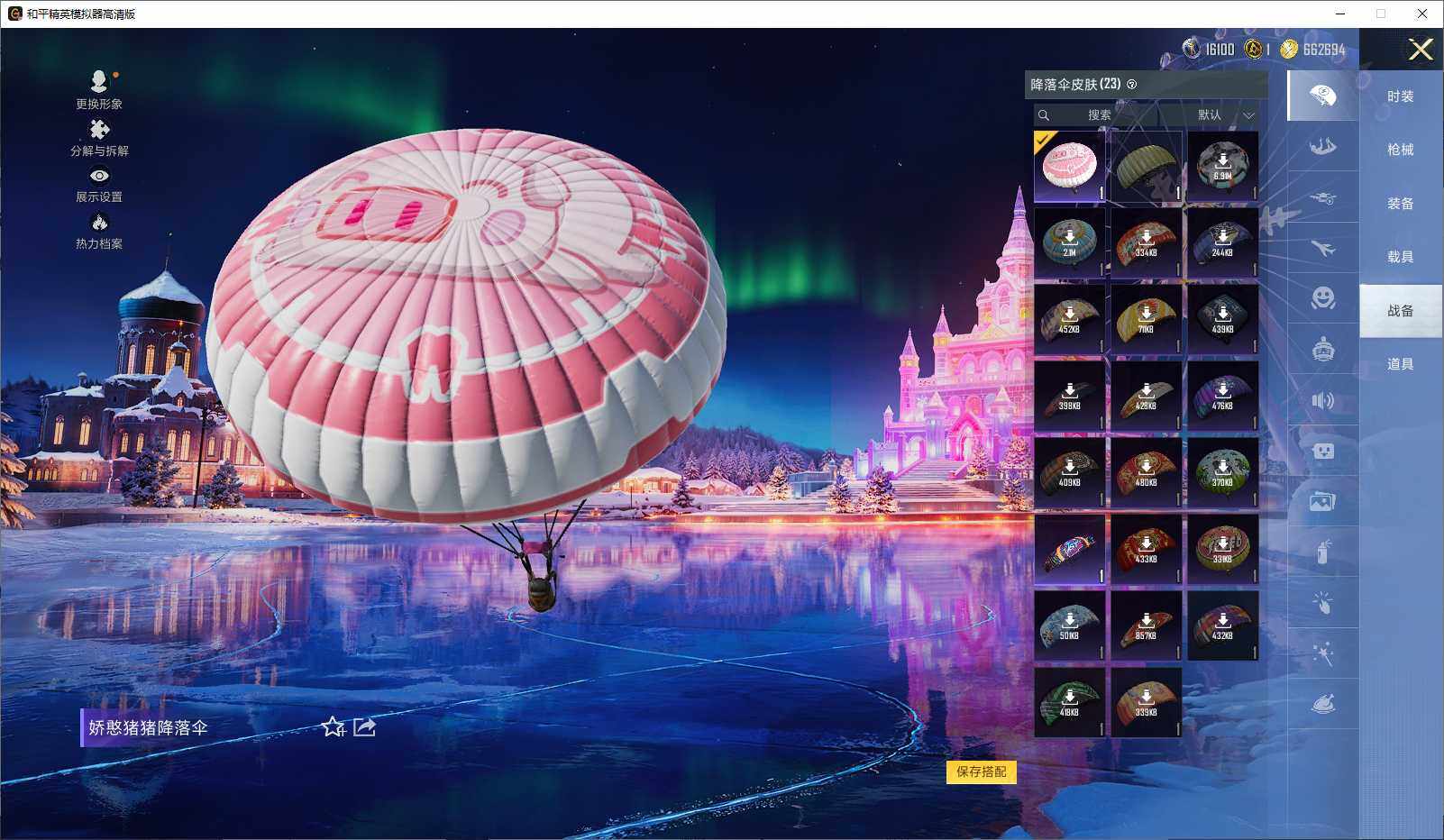
Task: Expand the 默认 sort dropdown
Action: click(x=1225, y=115)
